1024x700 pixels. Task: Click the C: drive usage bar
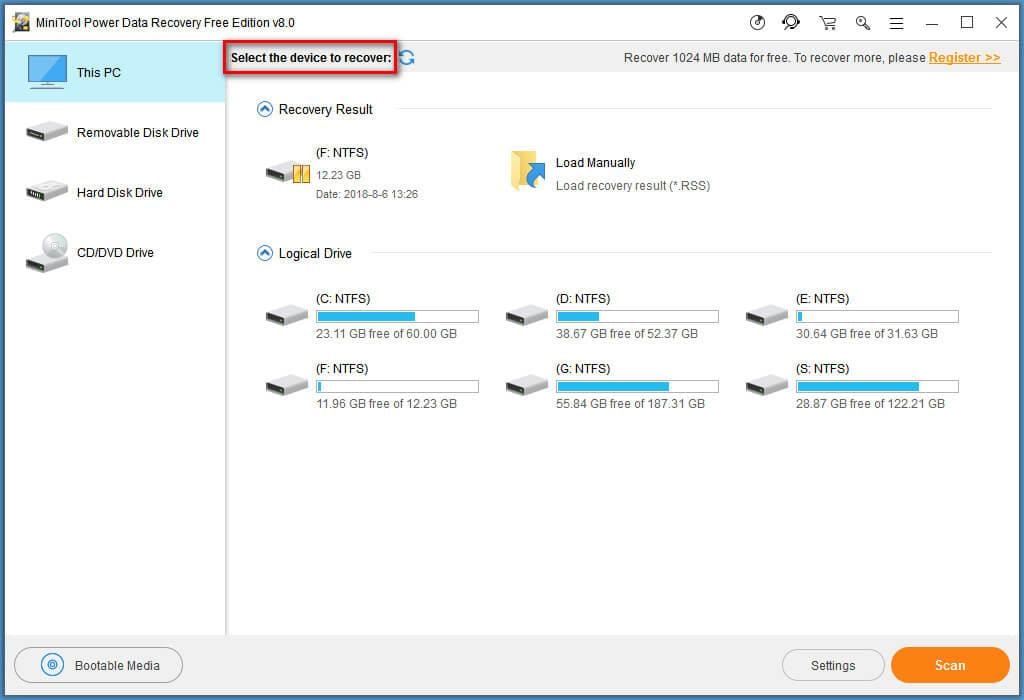point(397,316)
